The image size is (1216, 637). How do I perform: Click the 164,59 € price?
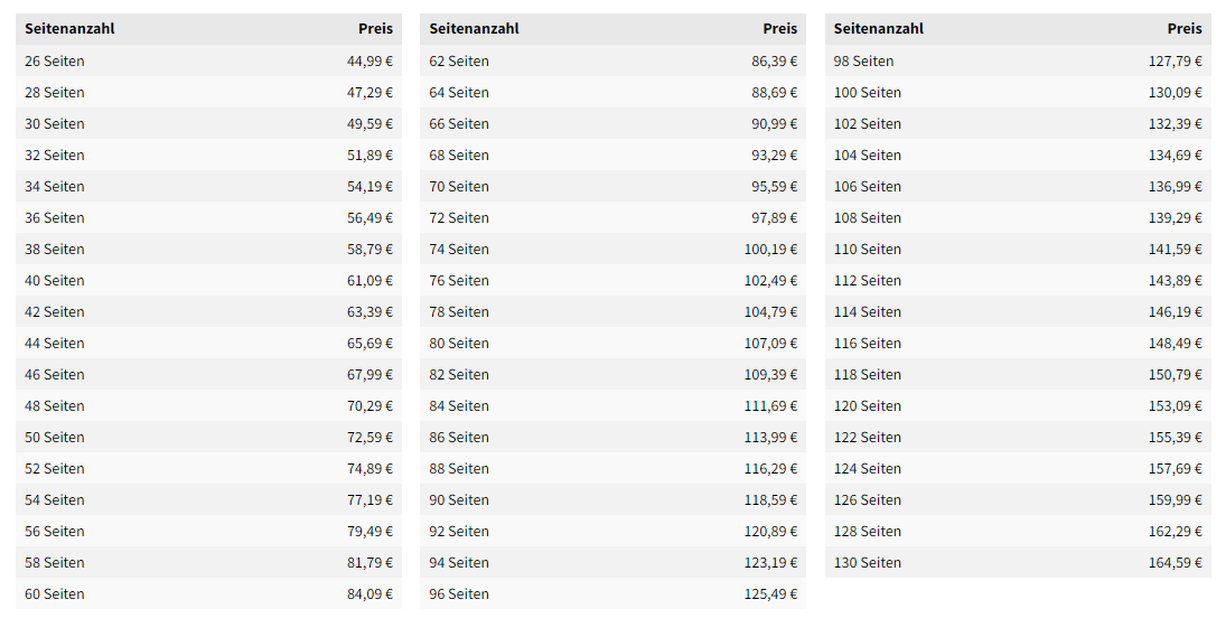coord(1176,562)
